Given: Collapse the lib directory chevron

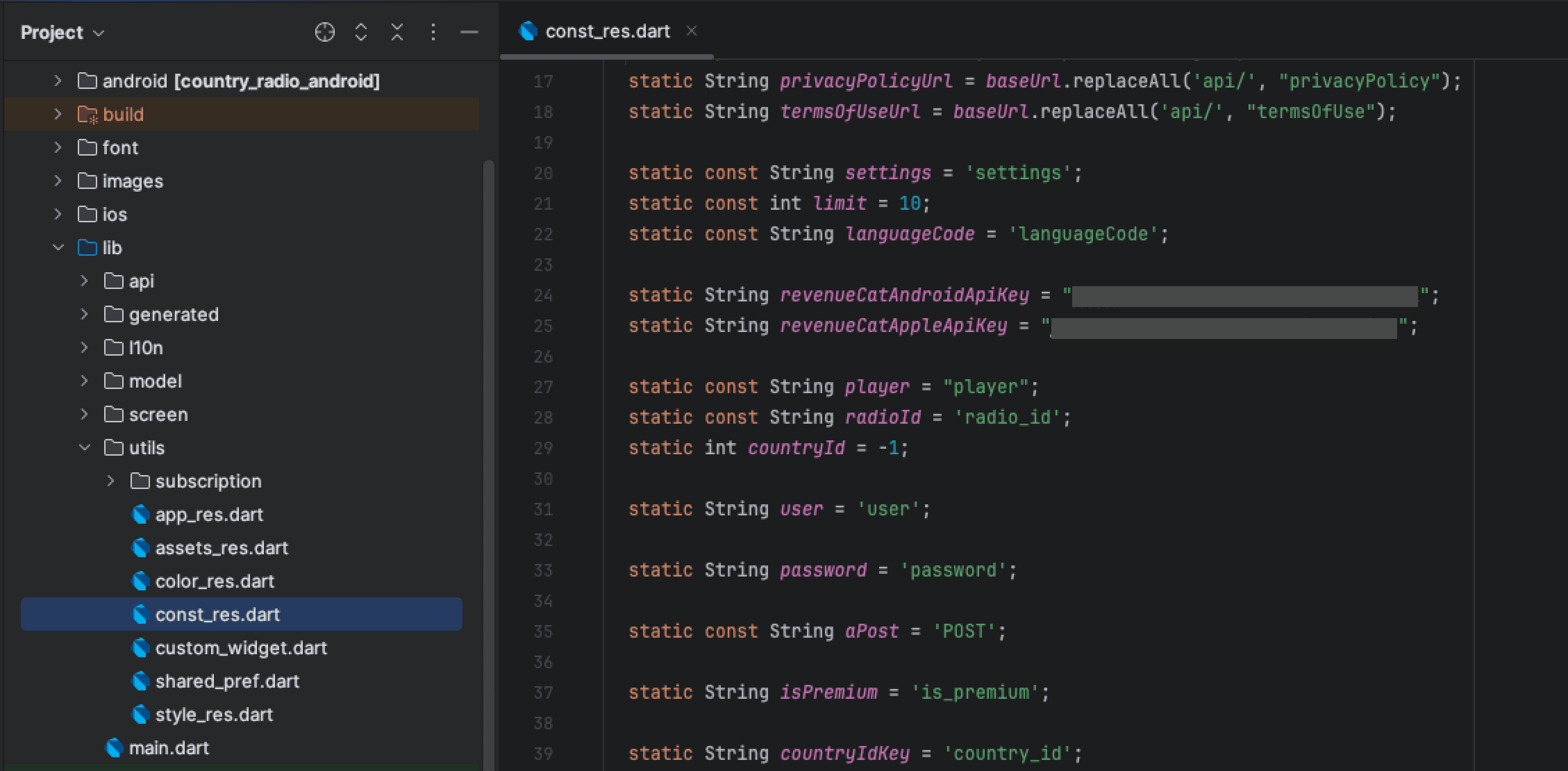Looking at the screenshot, I should pyautogui.click(x=58, y=248).
